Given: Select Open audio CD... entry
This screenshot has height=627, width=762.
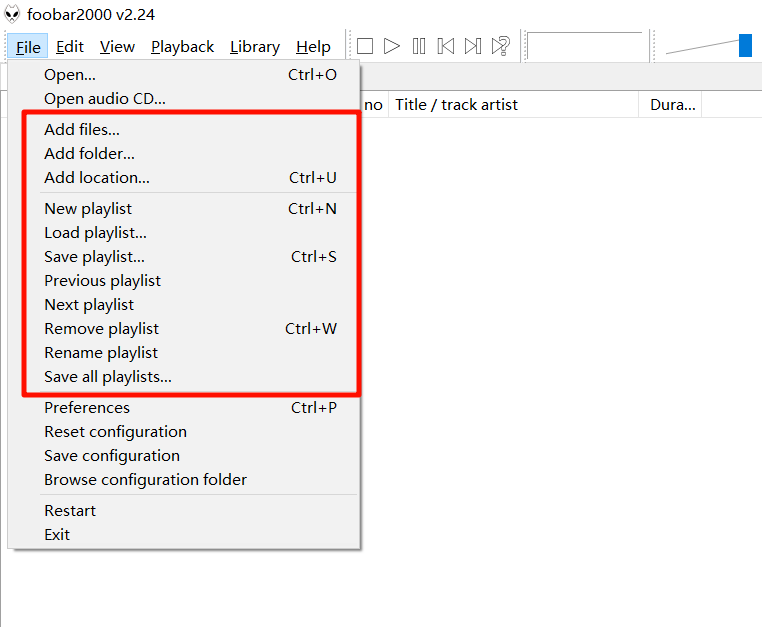Looking at the screenshot, I should (184, 99).
